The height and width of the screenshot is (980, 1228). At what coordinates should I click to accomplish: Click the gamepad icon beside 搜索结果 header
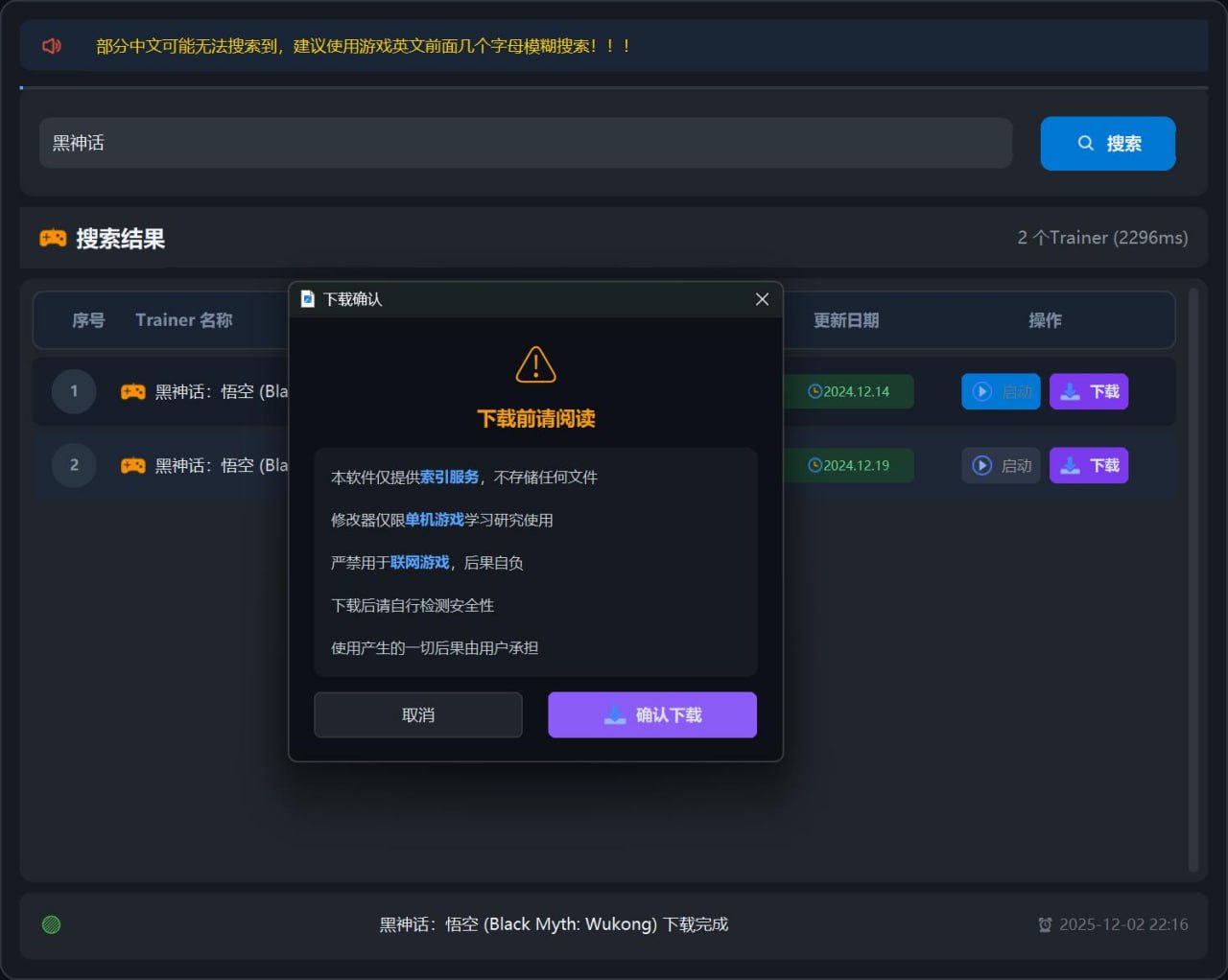(53, 237)
